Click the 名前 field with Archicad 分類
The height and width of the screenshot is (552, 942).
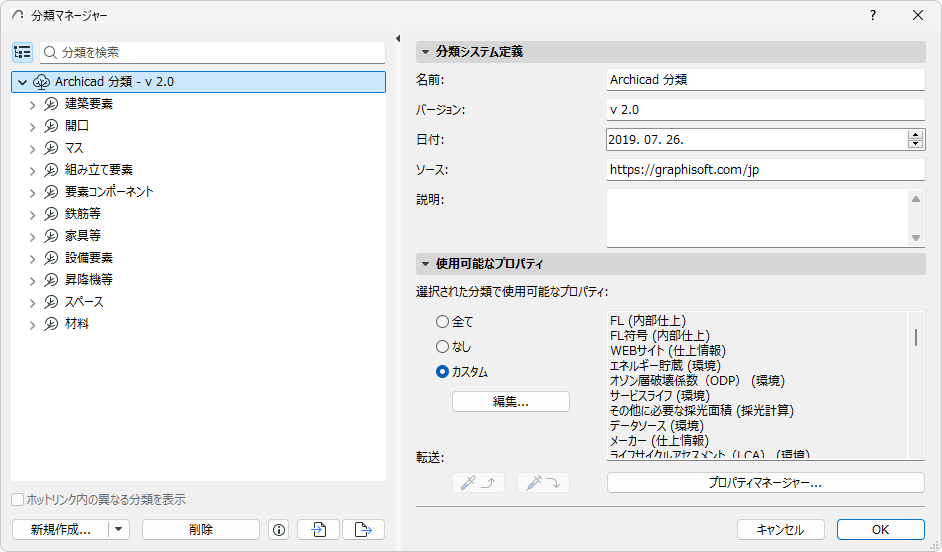click(765, 79)
